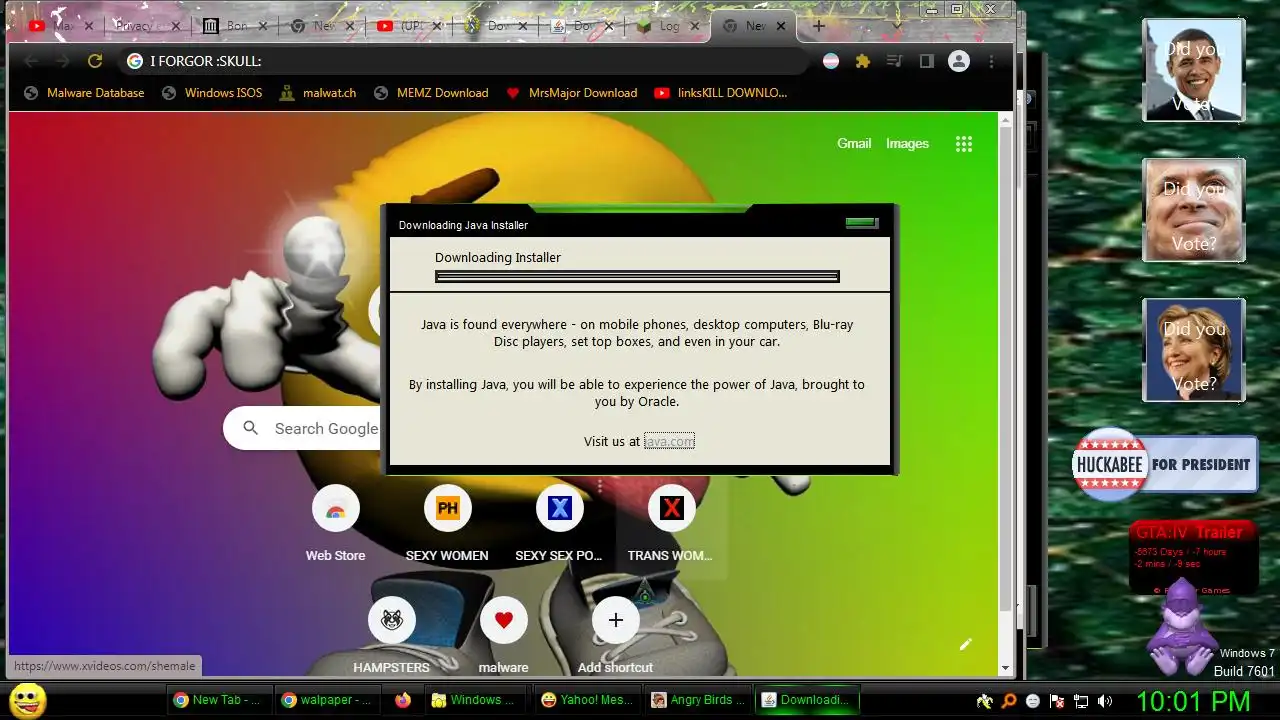The height and width of the screenshot is (720, 1280).
Task: Click the Chrome forward arrow
Action: click(x=62, y=61)
